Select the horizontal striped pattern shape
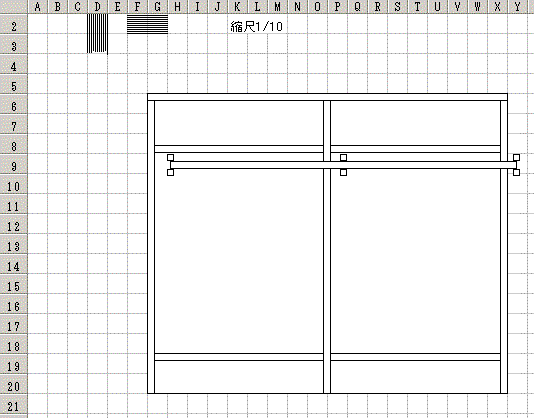The height and width of the screenshot is (418, 534). [147, 24]
